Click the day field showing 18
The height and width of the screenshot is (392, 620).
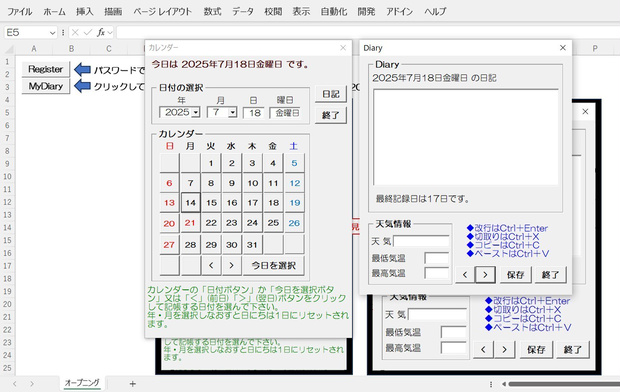(x=253, y=113)
